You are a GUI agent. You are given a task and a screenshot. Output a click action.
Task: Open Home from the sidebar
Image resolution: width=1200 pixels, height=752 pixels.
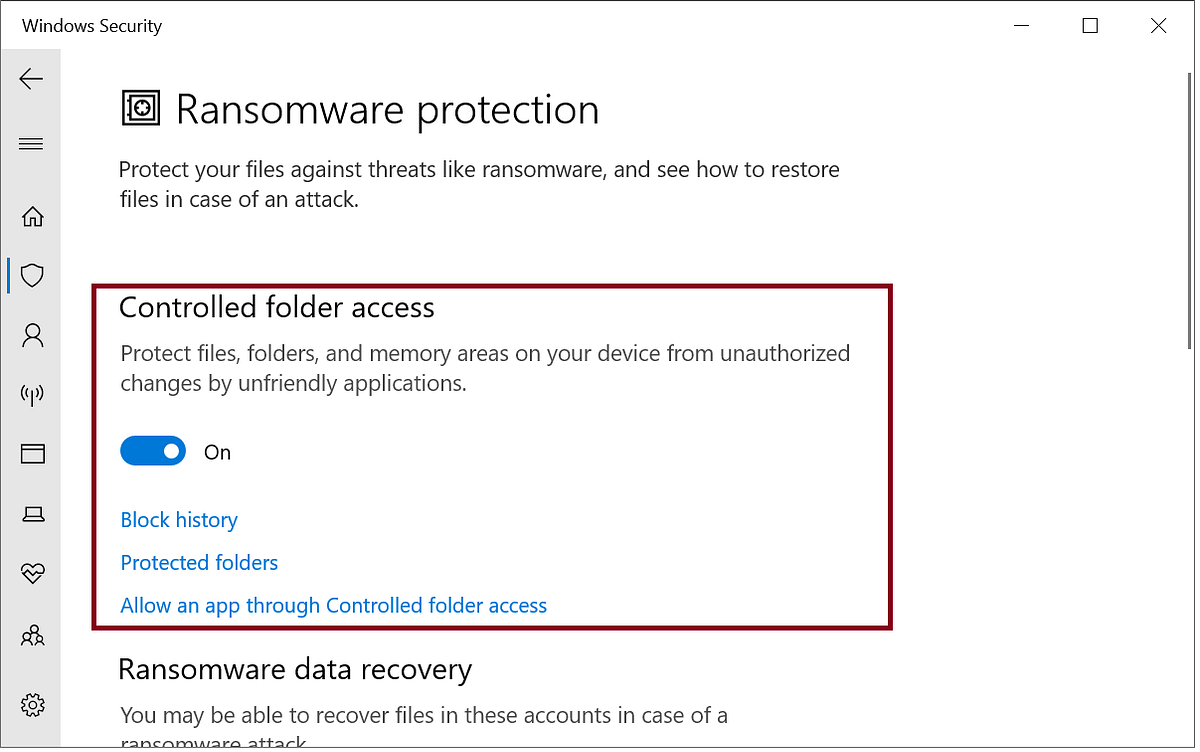[x=31, y=216]
